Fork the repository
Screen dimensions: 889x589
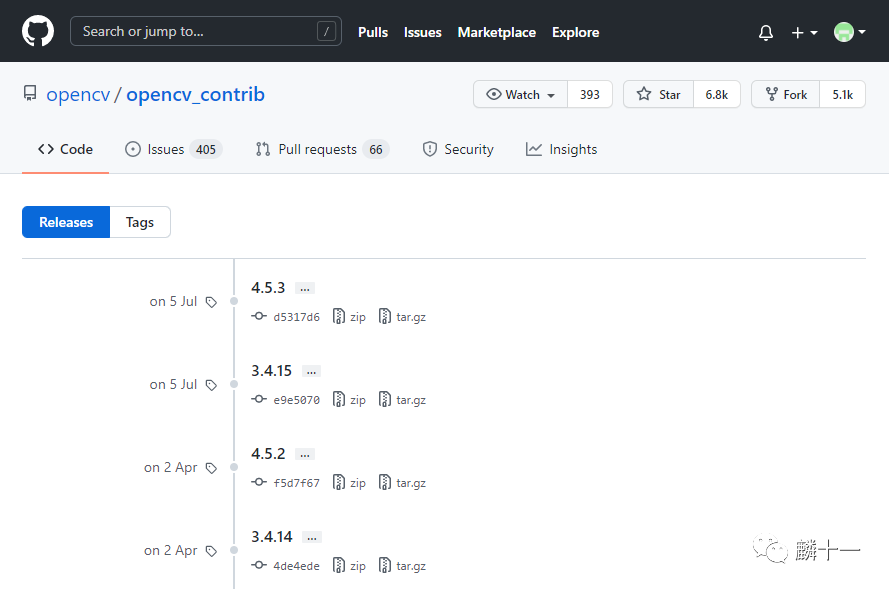pos(786,95)
